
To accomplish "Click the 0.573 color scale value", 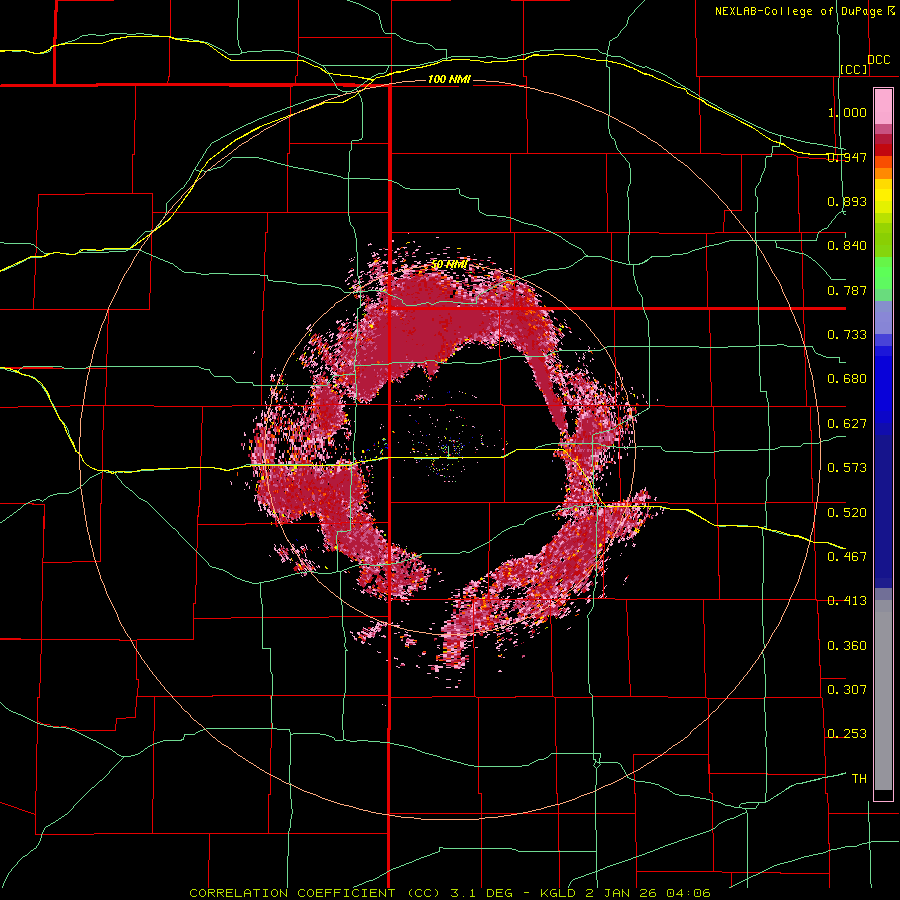I will (x=847, y=468).
